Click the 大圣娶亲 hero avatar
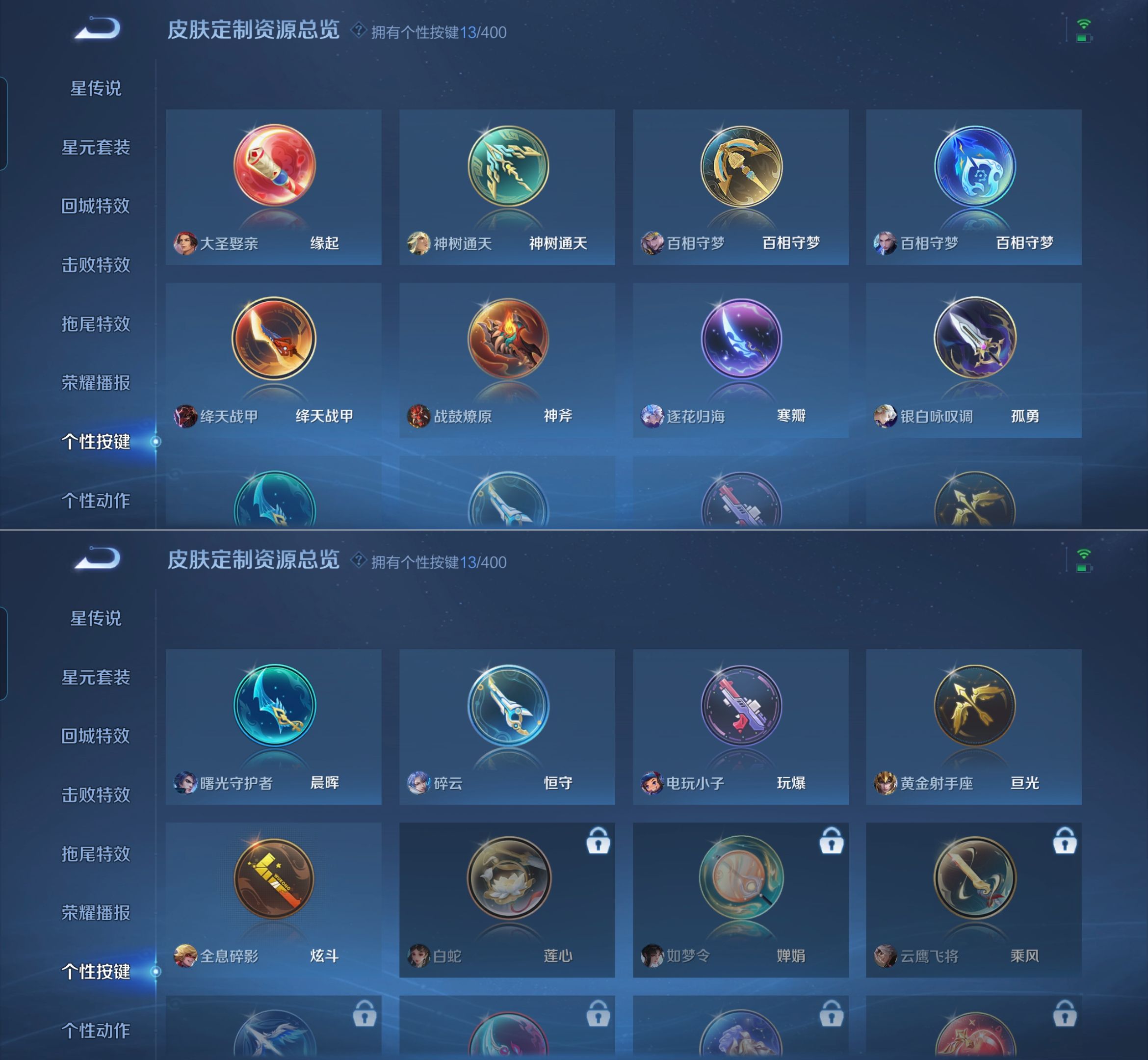This screenshot has width=1148, height=1060. pos(185,243)
